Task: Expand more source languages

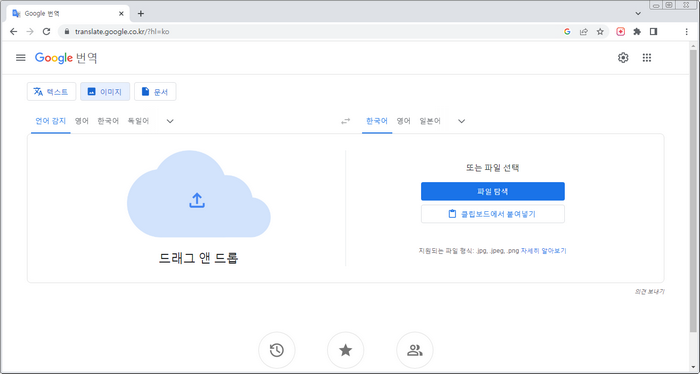Action: click(170, 121)
